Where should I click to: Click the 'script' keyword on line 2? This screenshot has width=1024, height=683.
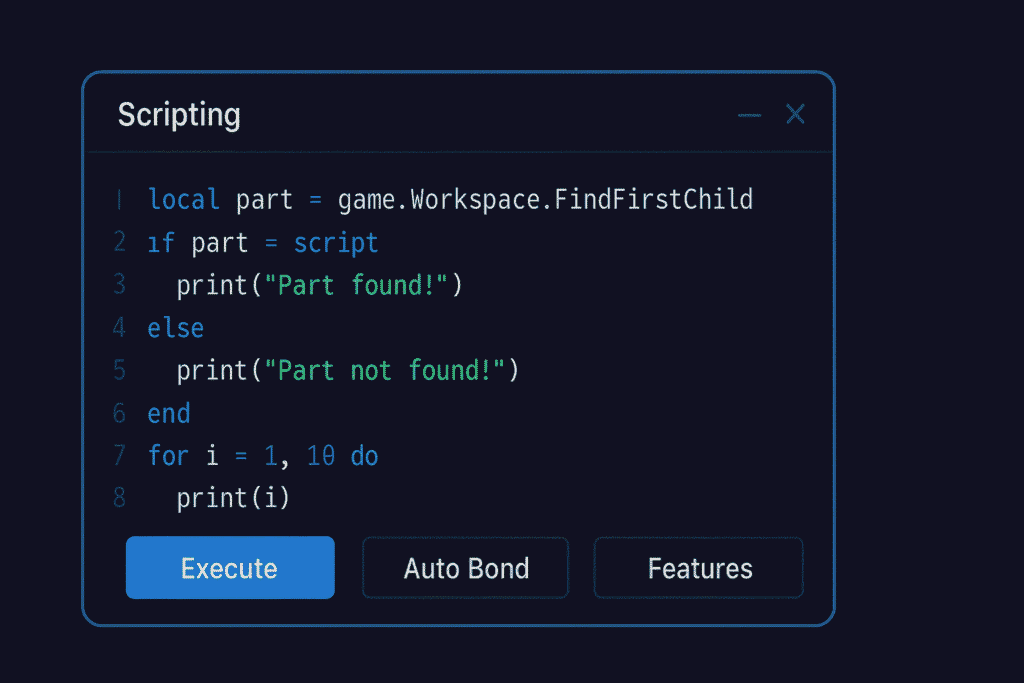[336, 243]
